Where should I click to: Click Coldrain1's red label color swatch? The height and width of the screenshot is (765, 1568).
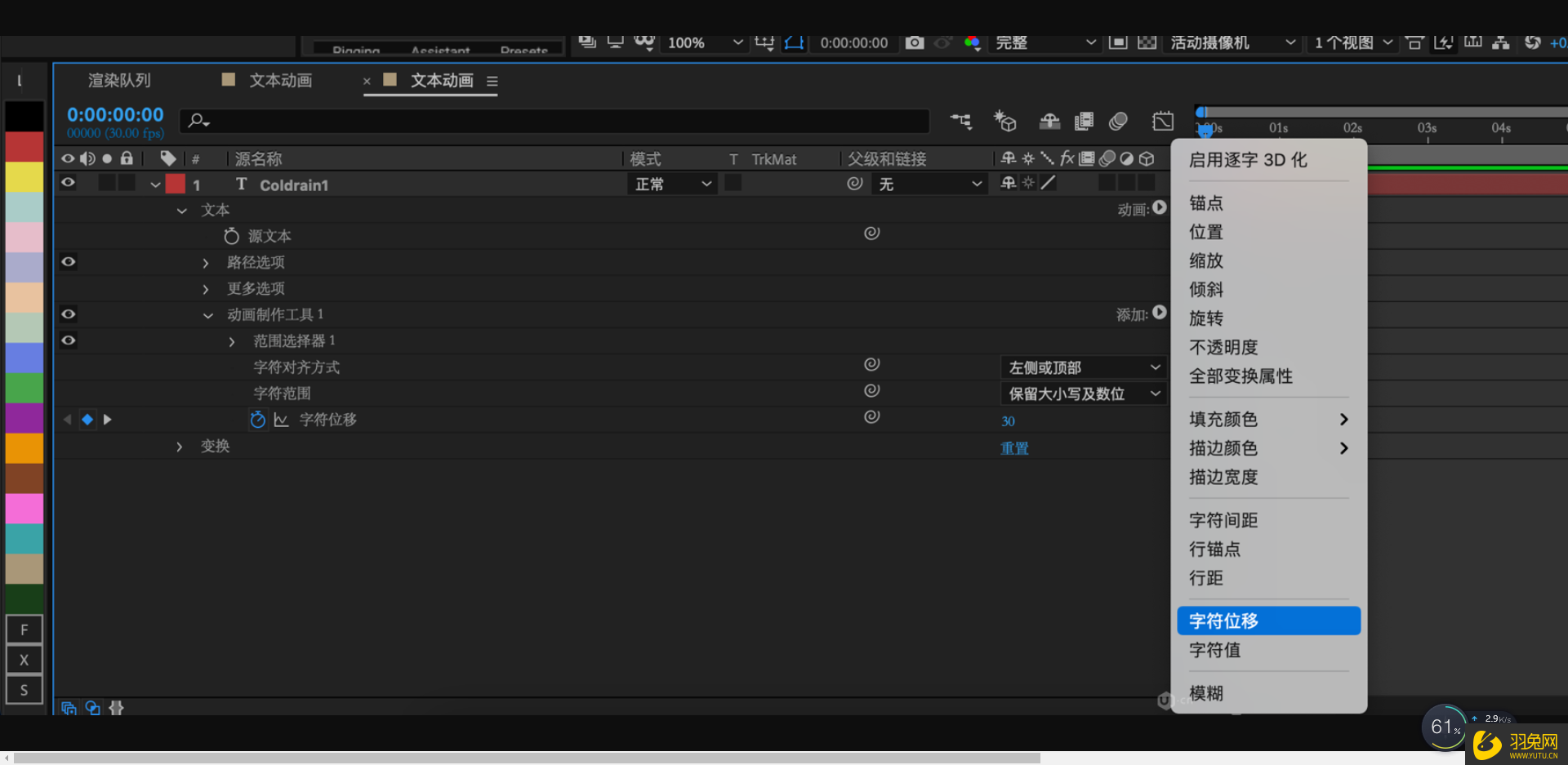[174, 183]
